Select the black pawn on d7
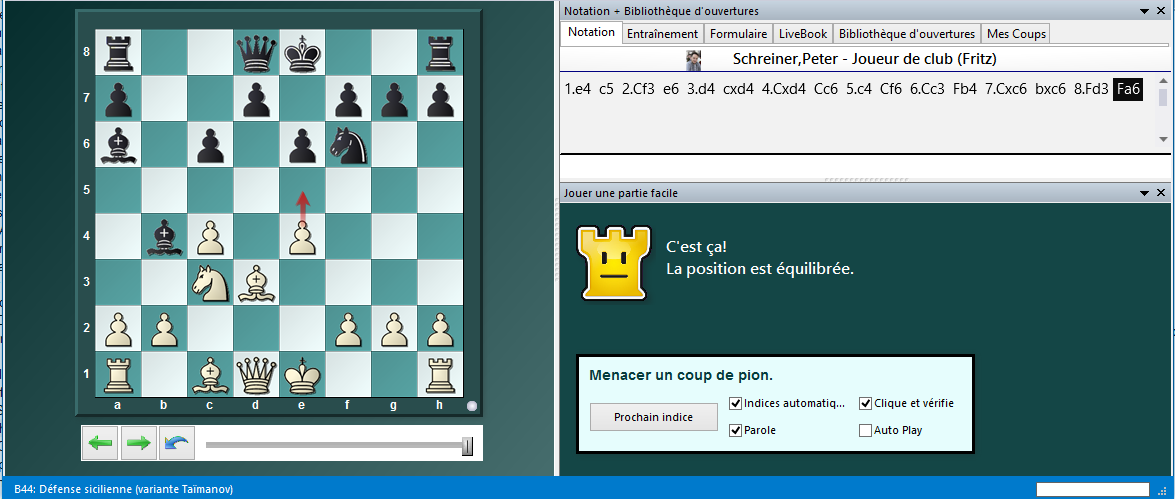The height and width of the screenshot is (499, 1175). tap(256, 99)
